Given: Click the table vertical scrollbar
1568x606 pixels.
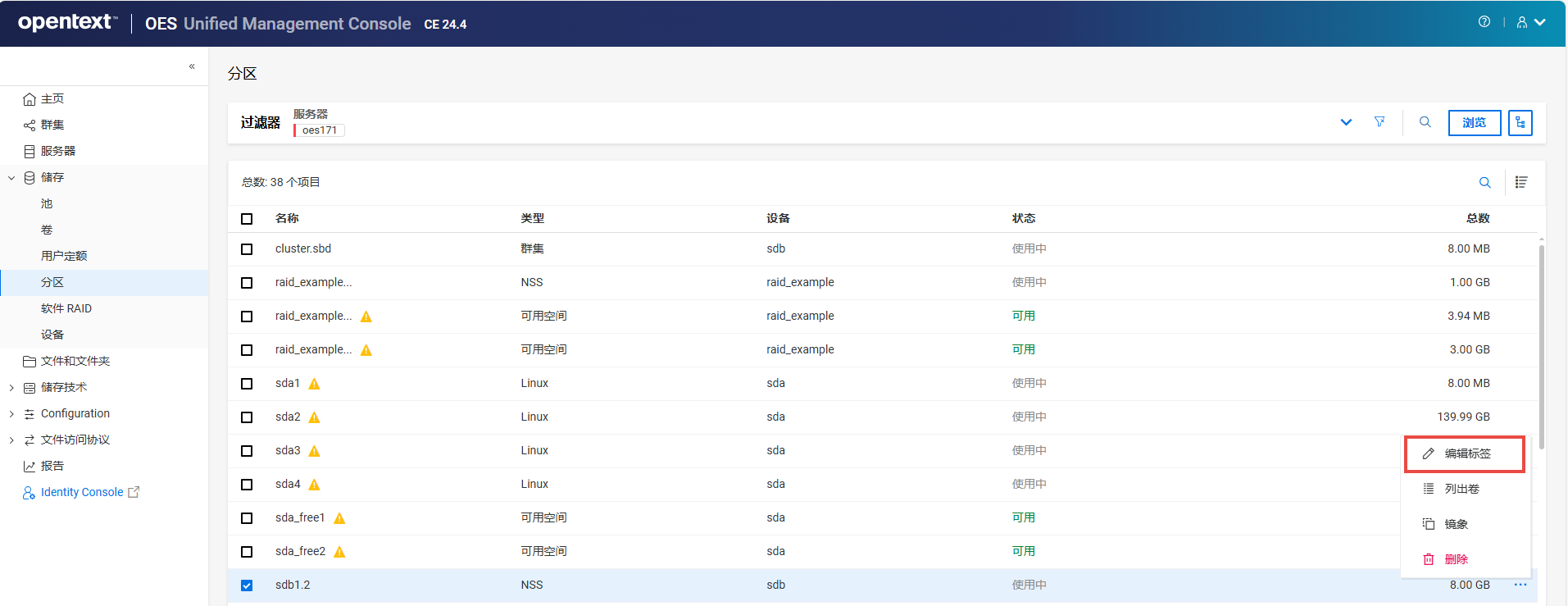Looking at the screenshot, I should 1542,344.
